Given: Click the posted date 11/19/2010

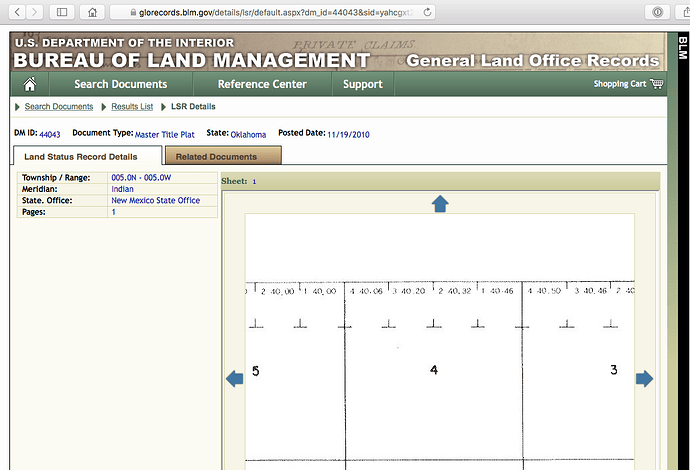Looking at the screenshot, I should click(348, 135).
